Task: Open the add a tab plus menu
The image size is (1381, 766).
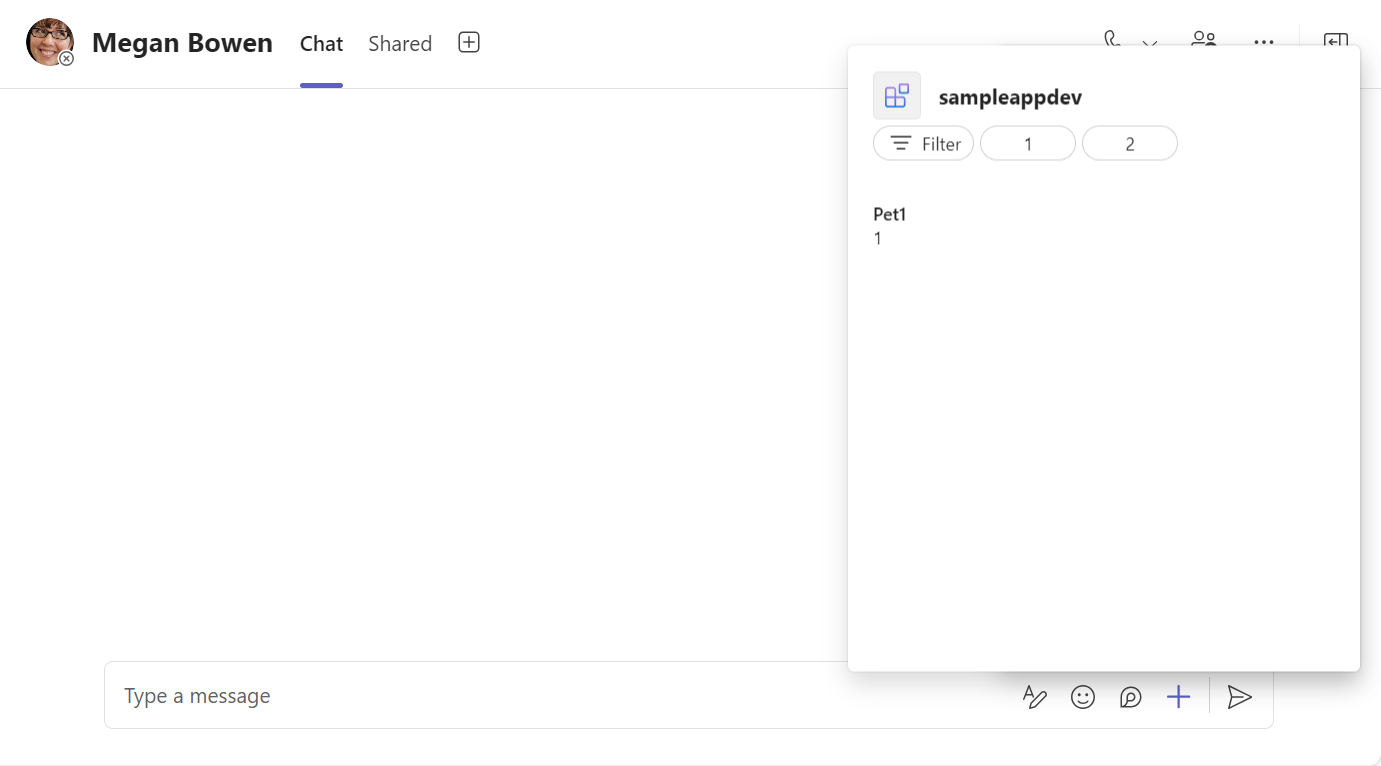Action: [x=468, y=42]
